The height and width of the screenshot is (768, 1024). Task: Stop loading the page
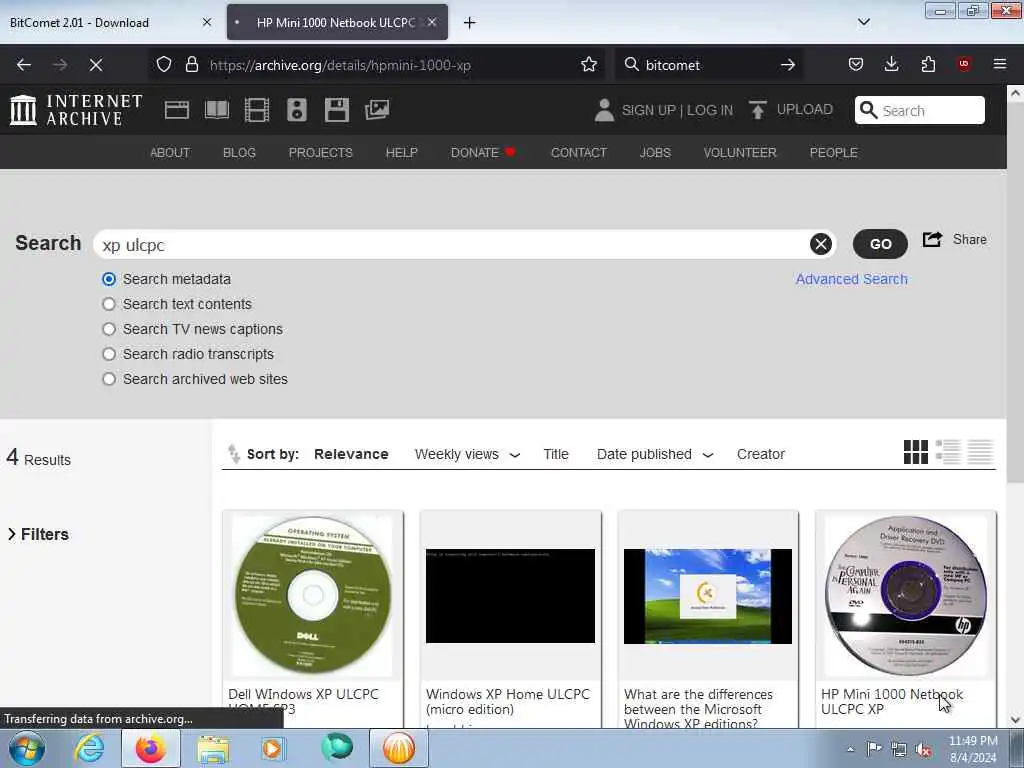(x=96, y=65)
